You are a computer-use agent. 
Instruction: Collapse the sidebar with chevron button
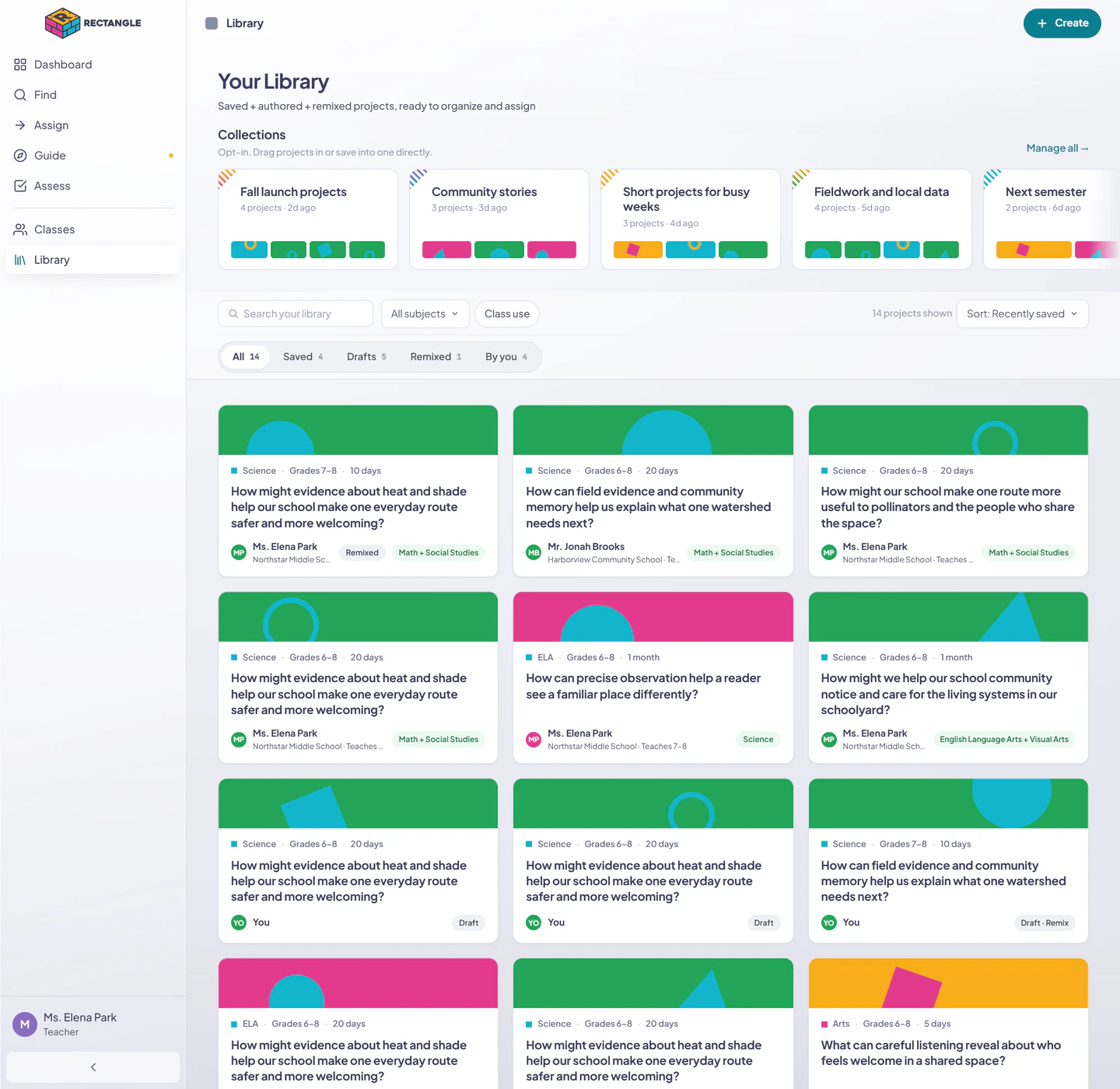click(93, 1067)
